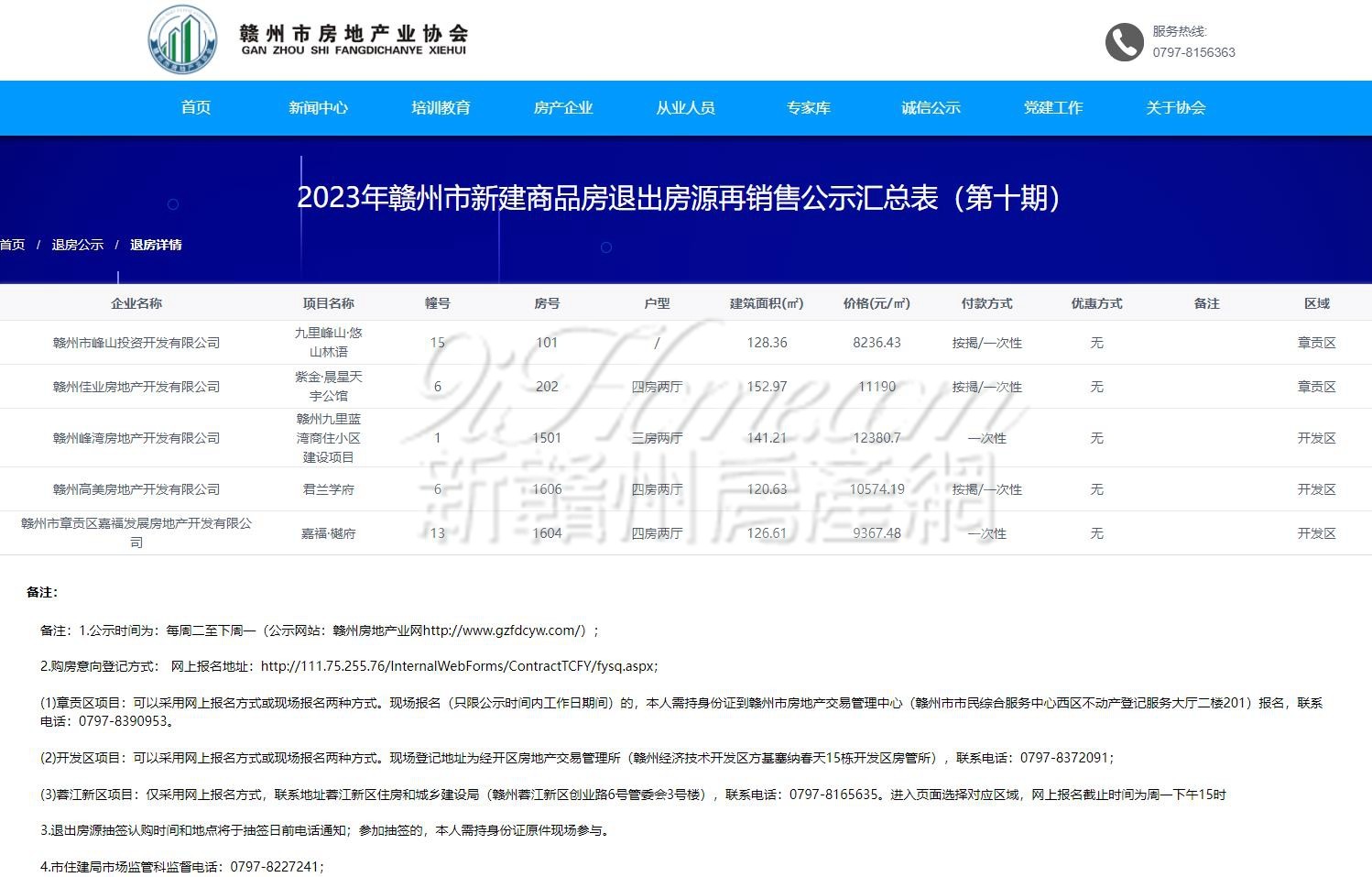Select the 赣州市章贡区嘉福发展房地产开发有限公司 cell
The height and width of the screenshot is (877, 1372).
point(136,532)
